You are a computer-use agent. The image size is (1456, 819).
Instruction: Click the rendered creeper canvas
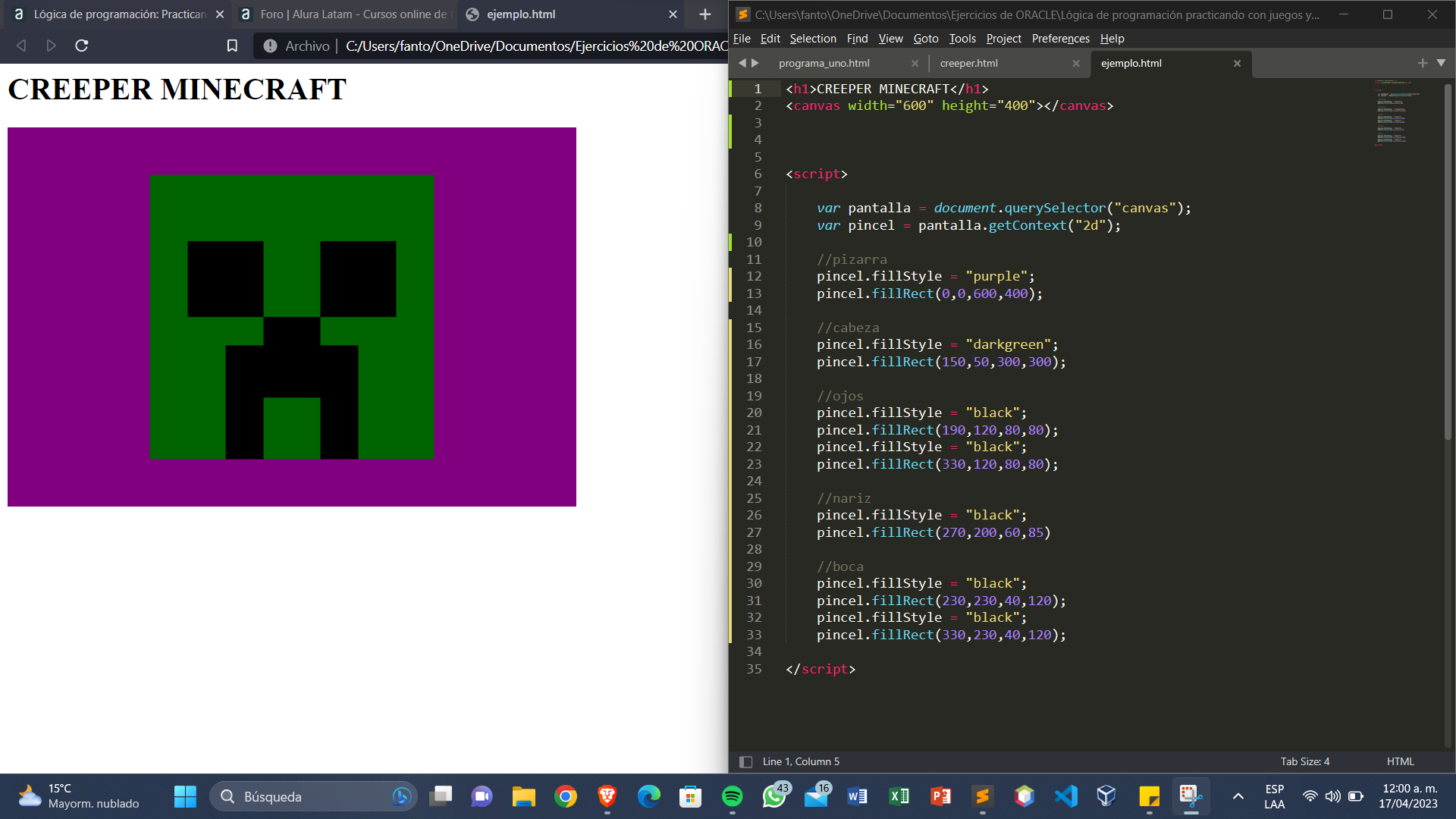click(292, 317)
